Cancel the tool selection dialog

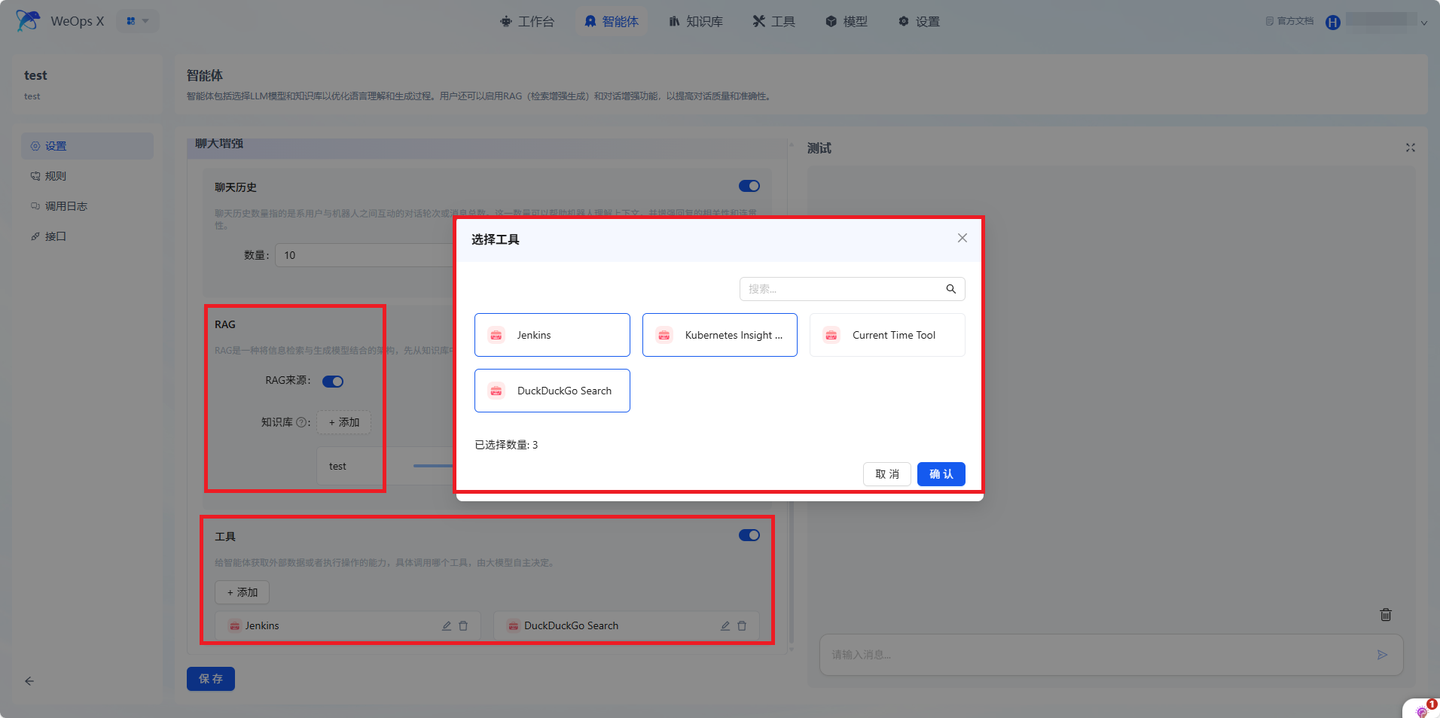pos(887,474)
